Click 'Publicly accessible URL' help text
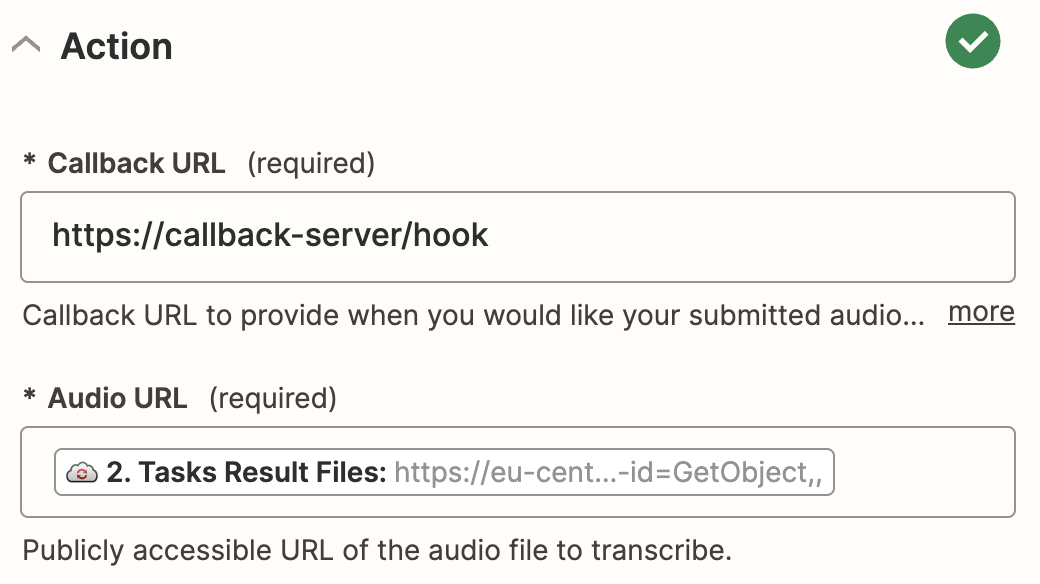This screenshot has height=584, width=1040. [x=377, y=550]
